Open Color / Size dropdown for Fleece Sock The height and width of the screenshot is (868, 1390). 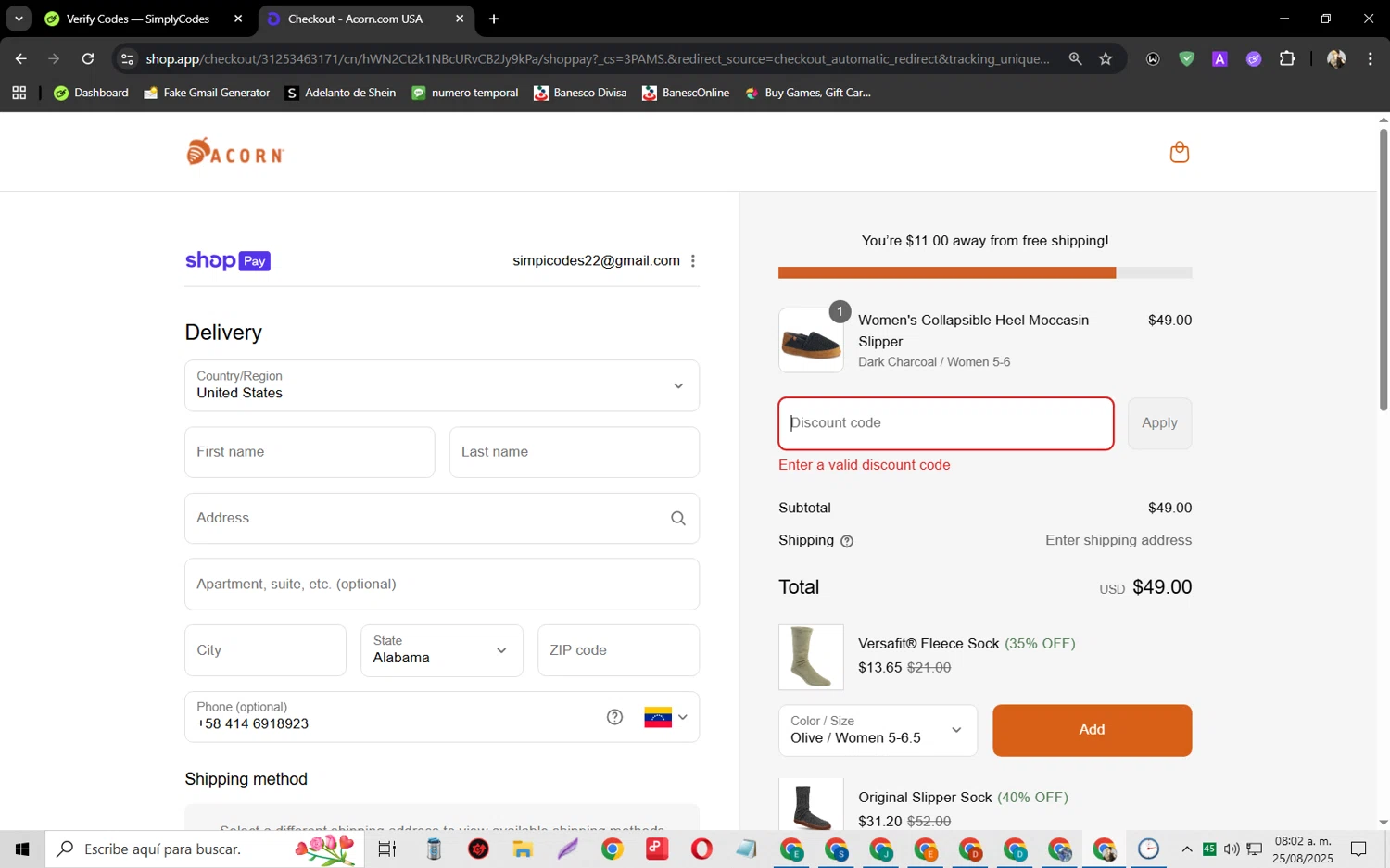click(878, 730)
